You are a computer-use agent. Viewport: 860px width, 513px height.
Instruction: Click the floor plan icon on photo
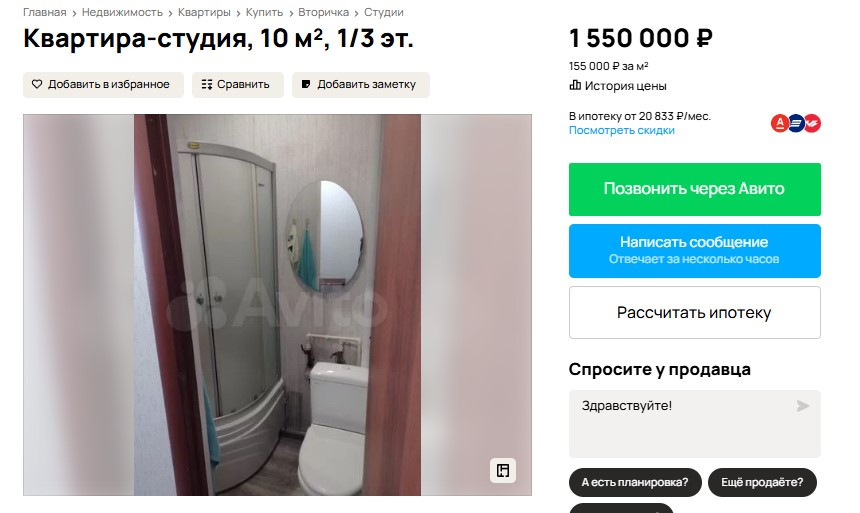click(x=503, y=470)
